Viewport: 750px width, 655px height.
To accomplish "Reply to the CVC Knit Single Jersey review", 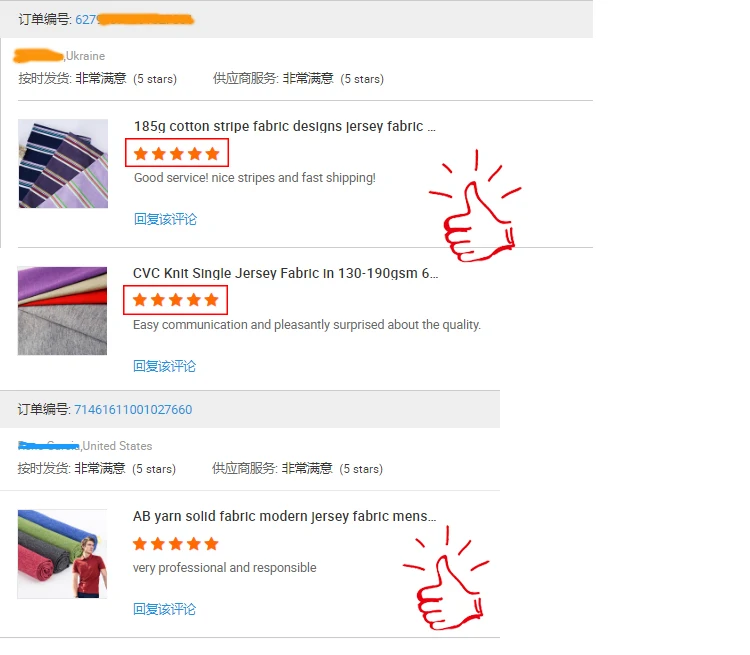I will point(164,366).
